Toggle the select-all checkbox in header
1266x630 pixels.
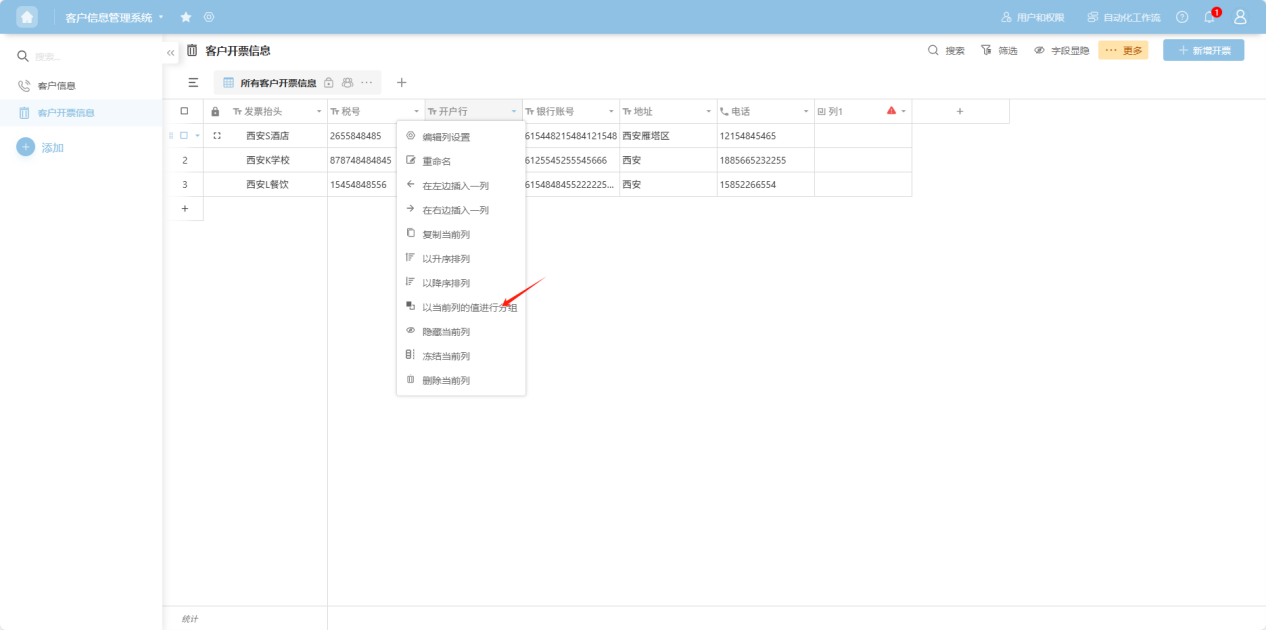tap(184, 111)
